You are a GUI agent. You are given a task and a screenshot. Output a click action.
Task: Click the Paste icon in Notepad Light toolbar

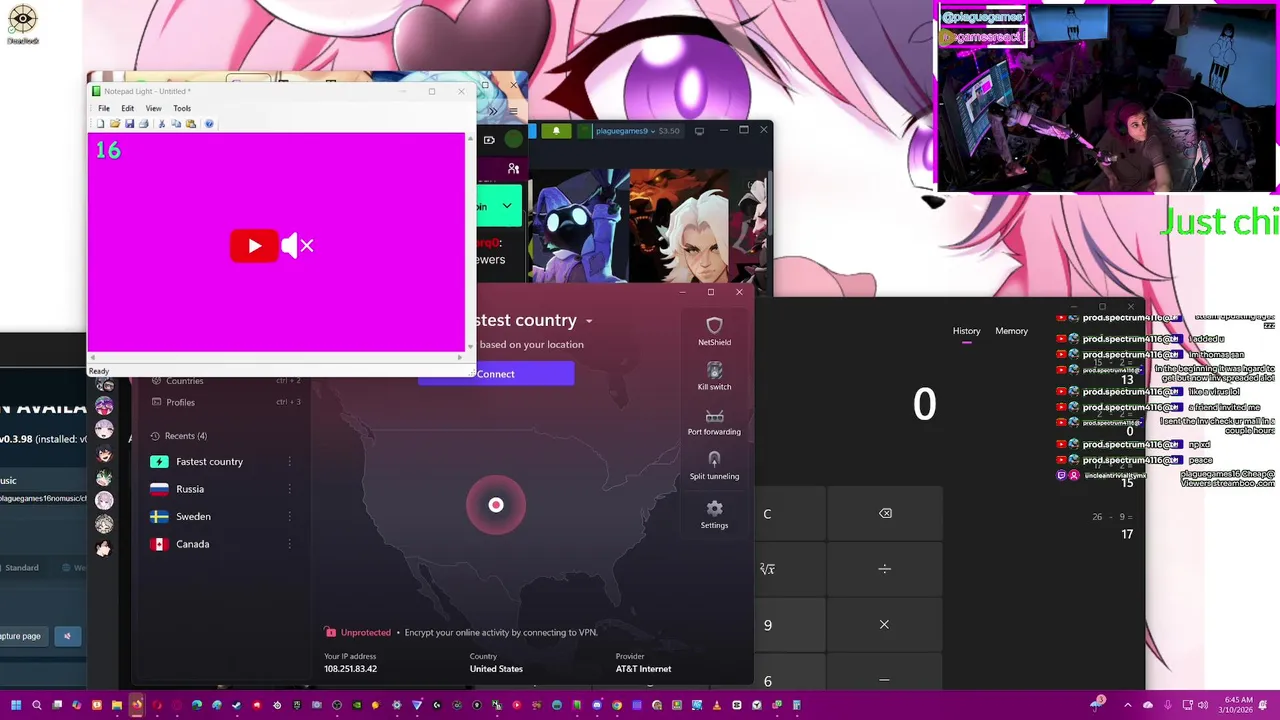click(191, 124)
